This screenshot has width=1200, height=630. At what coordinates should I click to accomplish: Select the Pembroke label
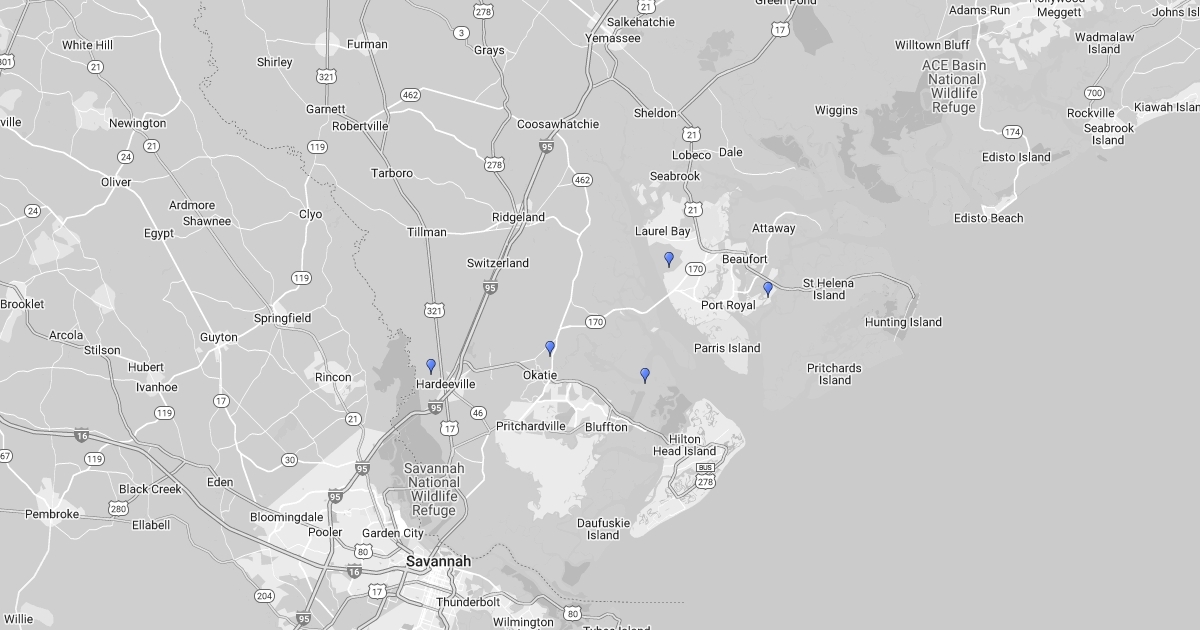pyautogui.click(x=52, y=515)
